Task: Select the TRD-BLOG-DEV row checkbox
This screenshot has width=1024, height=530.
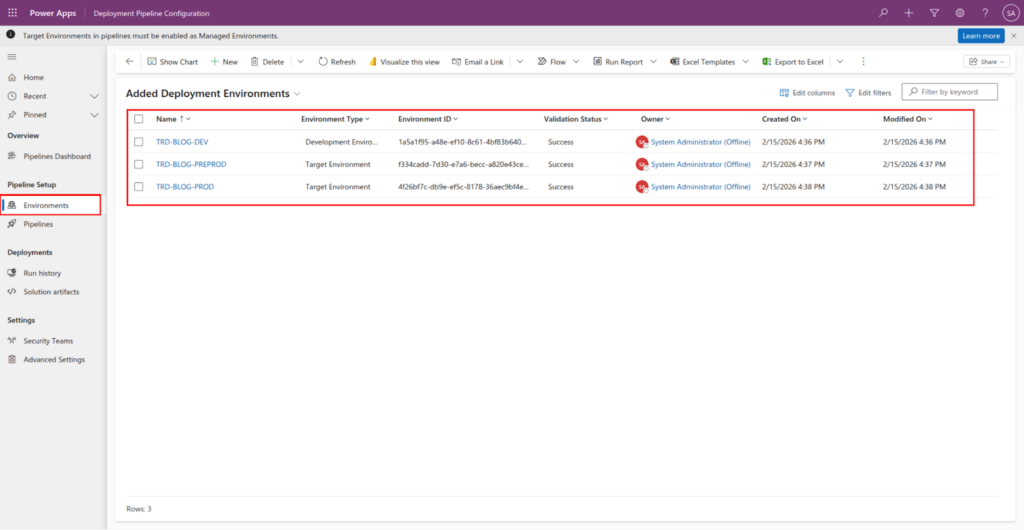Action: pyautogui.click(x=139, y=142)
